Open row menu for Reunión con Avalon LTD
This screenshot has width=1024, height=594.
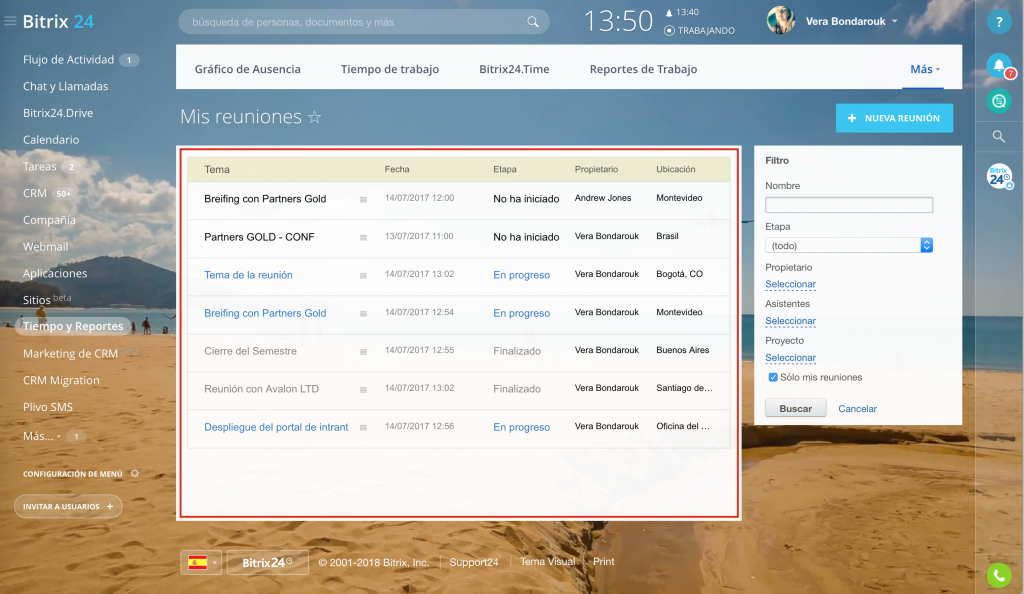pos(363,390)
